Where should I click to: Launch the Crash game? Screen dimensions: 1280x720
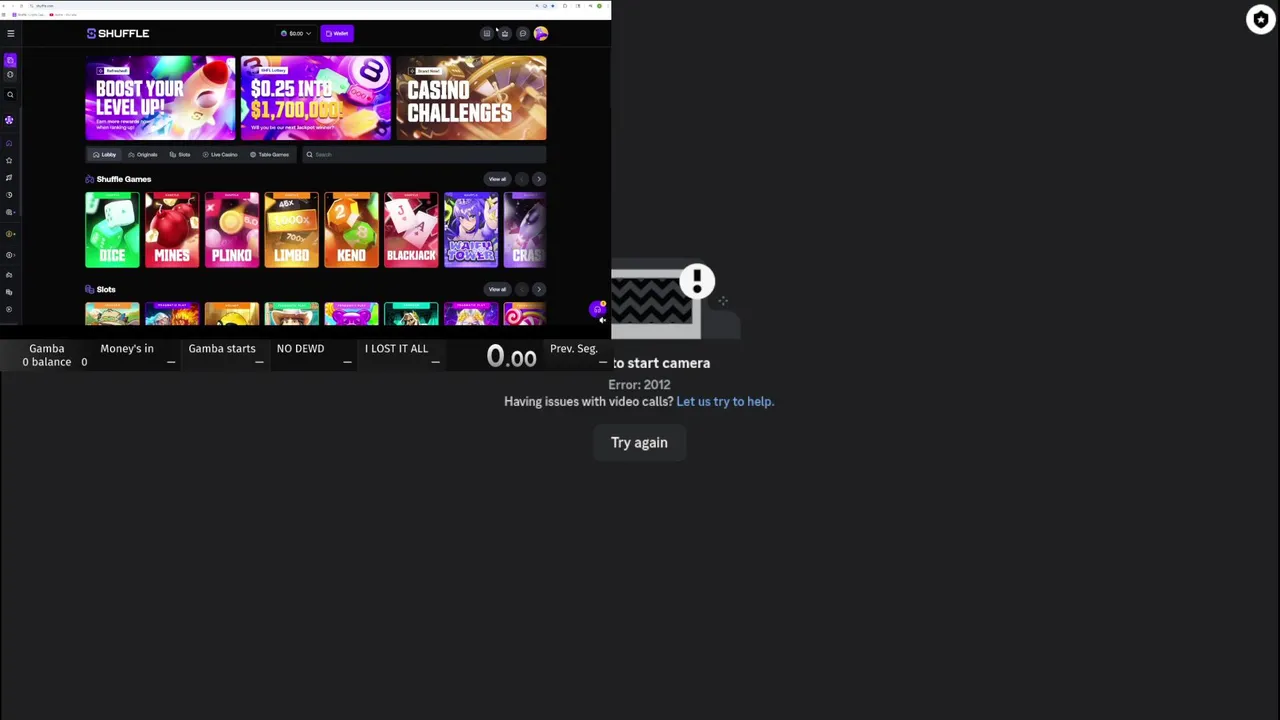(x=525, y=230)
